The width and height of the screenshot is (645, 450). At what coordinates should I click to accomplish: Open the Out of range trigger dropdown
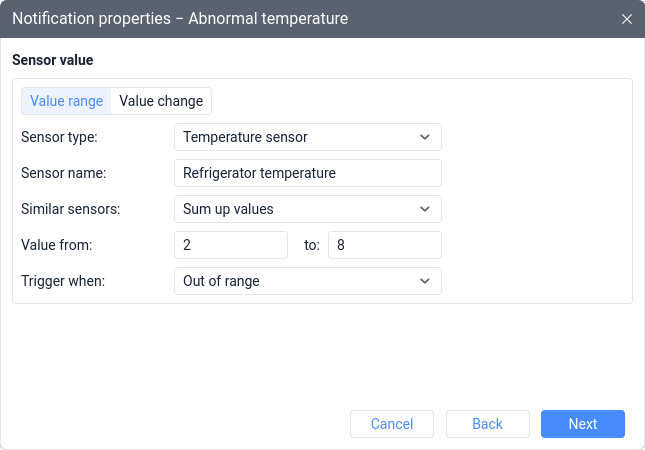(308, 281)
